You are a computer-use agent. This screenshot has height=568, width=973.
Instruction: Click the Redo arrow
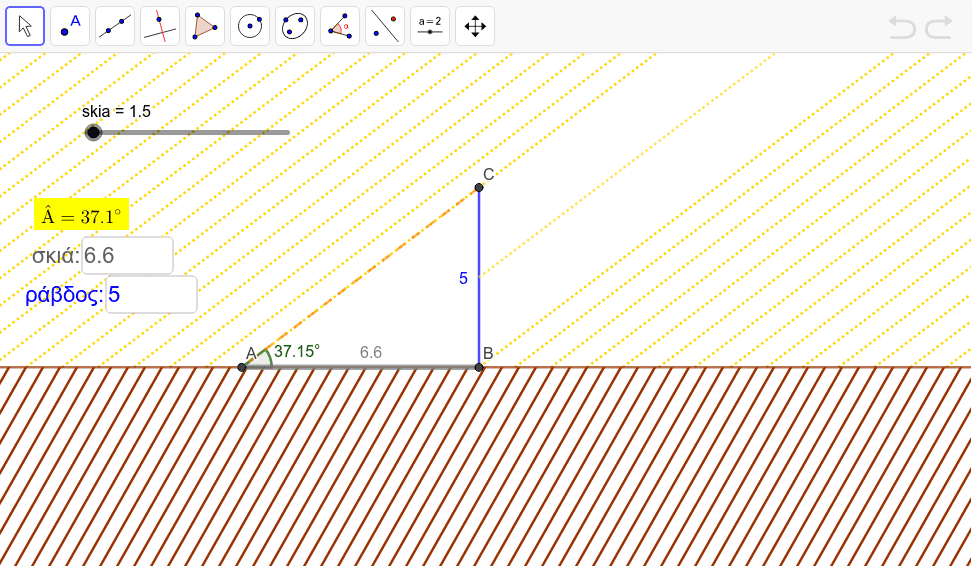click(x=939, y=27)
